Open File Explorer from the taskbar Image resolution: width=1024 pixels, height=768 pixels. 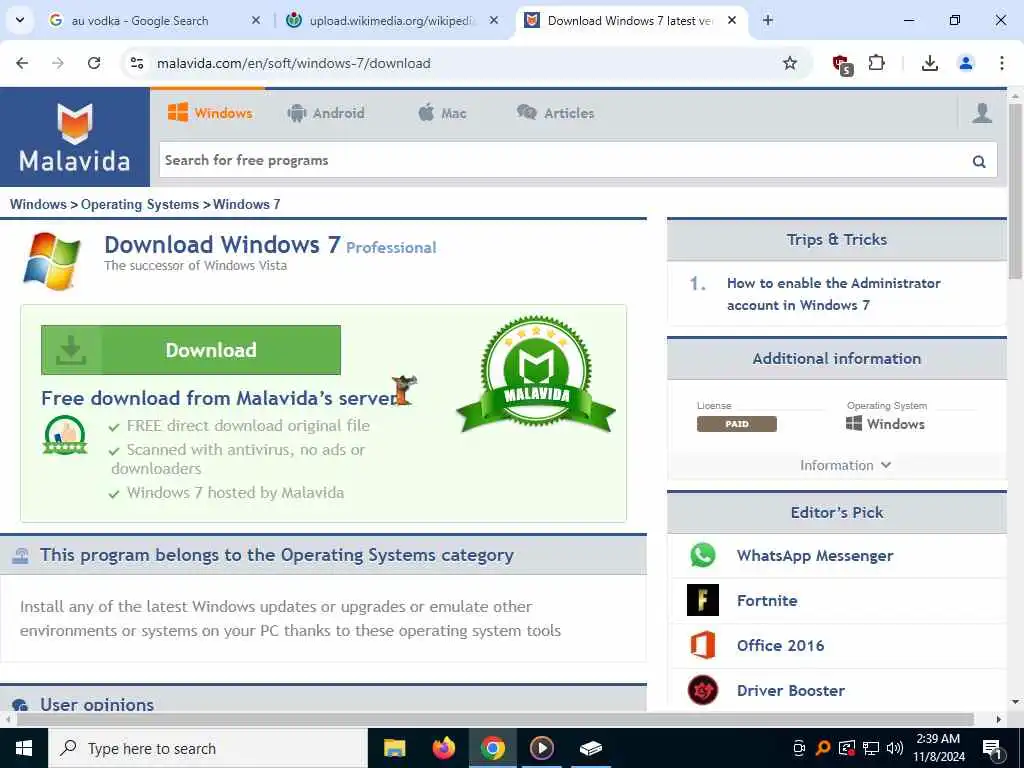pos(394,748)
